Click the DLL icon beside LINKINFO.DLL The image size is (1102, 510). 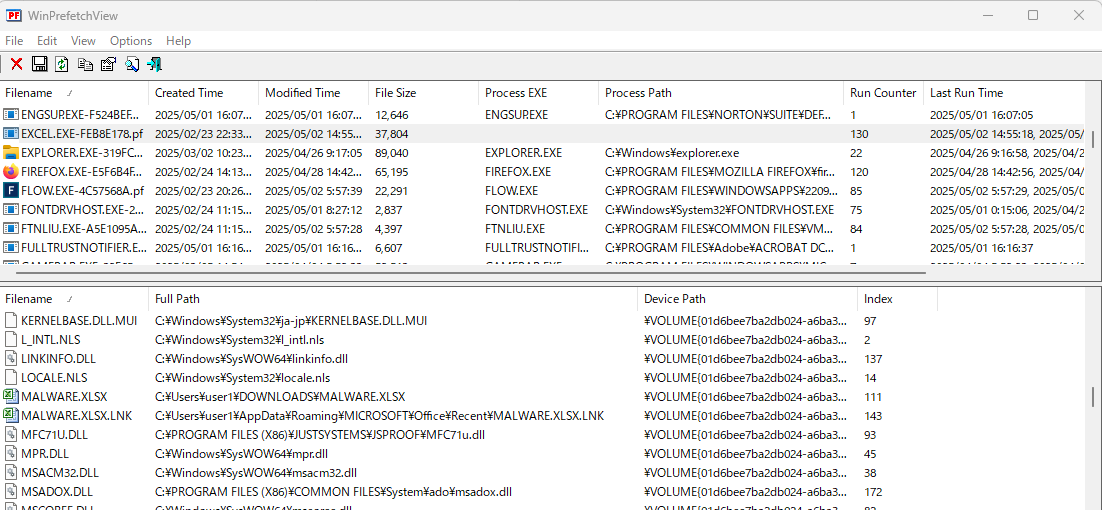click(x=10, y=358)
